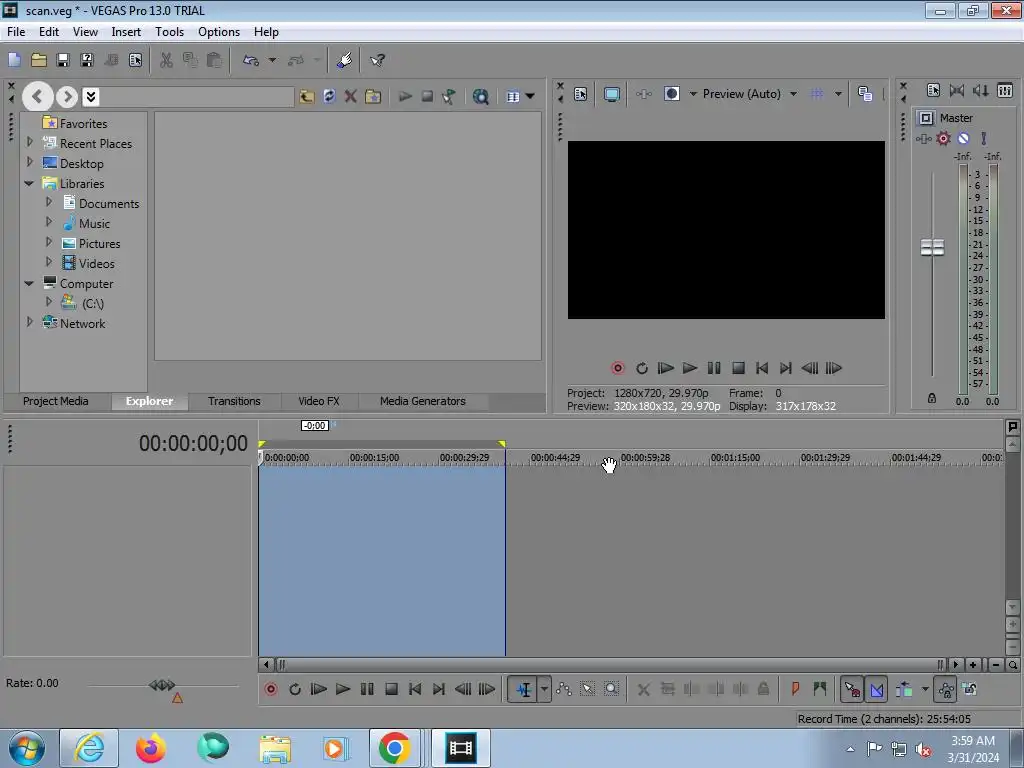This screenshot has height=768, width=1024.
Task: Toggle Enable Snapping in the timeline toolbar
Action: (852, 689)
